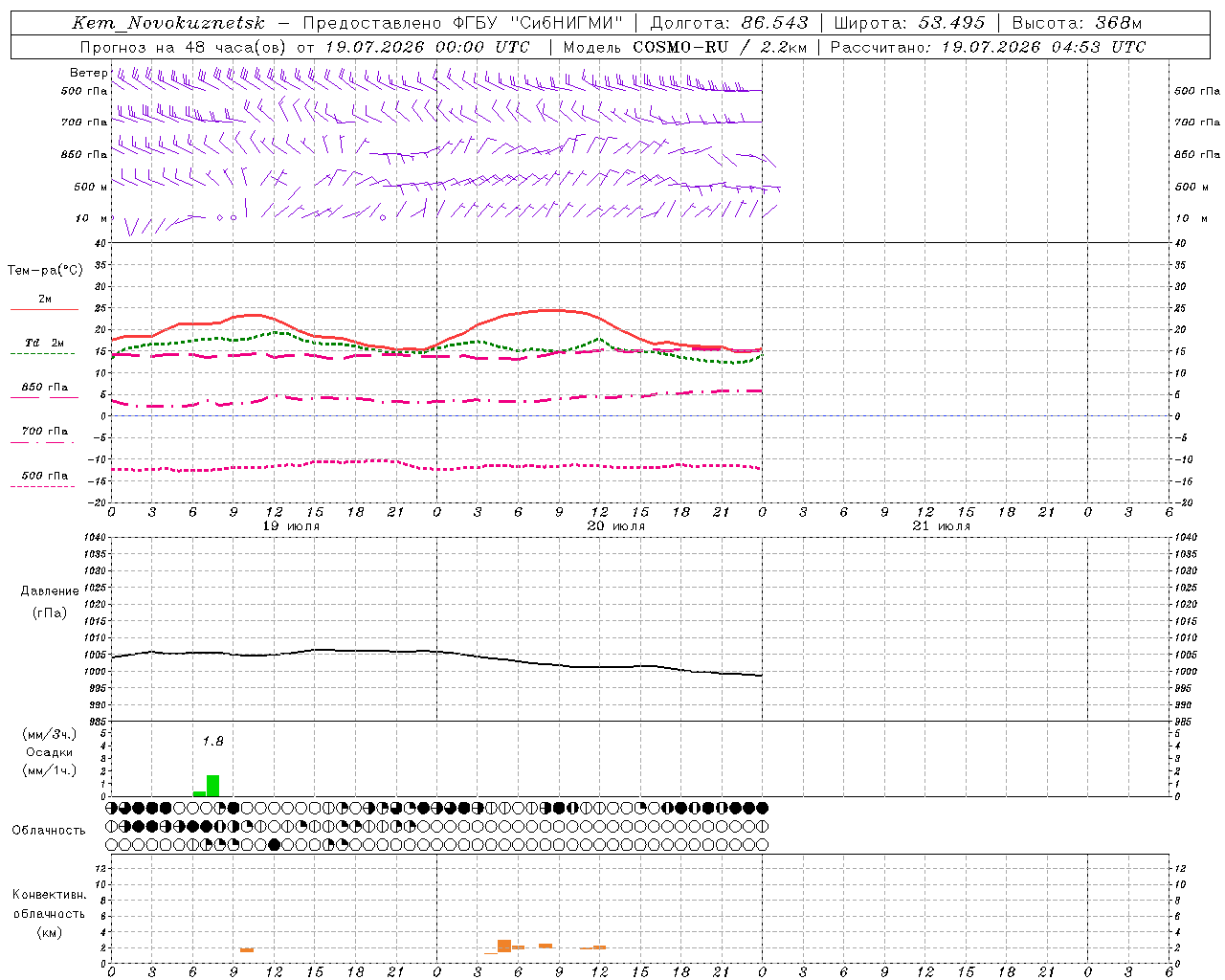Click the 1.8 precipitation value label
Image resolution: width=1225 pixels, height=980 pixels.
[212, 741]
